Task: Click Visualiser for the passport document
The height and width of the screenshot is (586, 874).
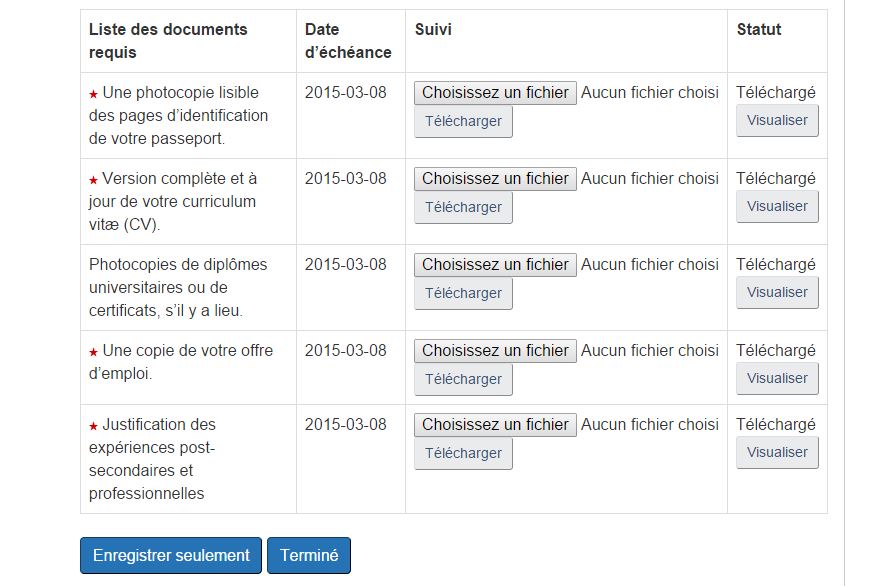Action: (777, 121)
